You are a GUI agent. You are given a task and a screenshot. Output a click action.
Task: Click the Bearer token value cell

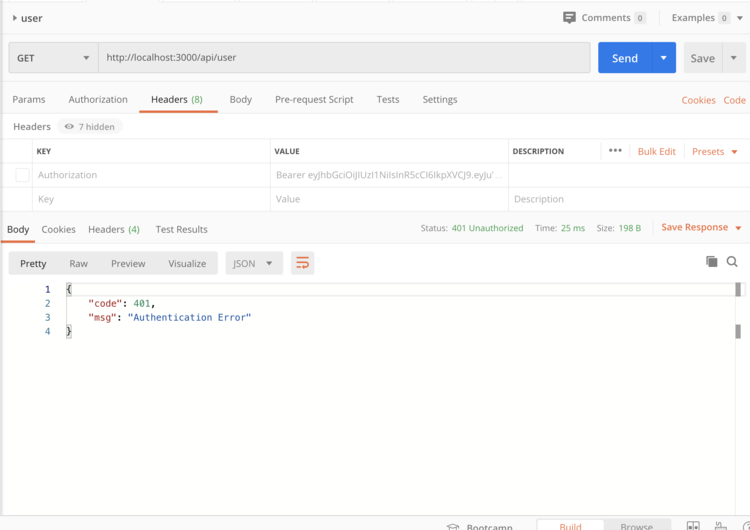[389, 175]
